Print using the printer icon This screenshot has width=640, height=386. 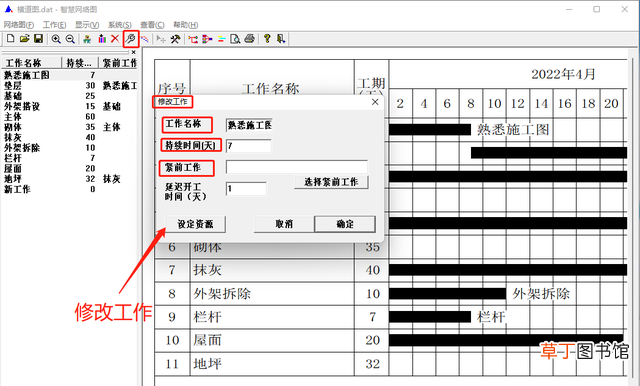click(249, 39)
